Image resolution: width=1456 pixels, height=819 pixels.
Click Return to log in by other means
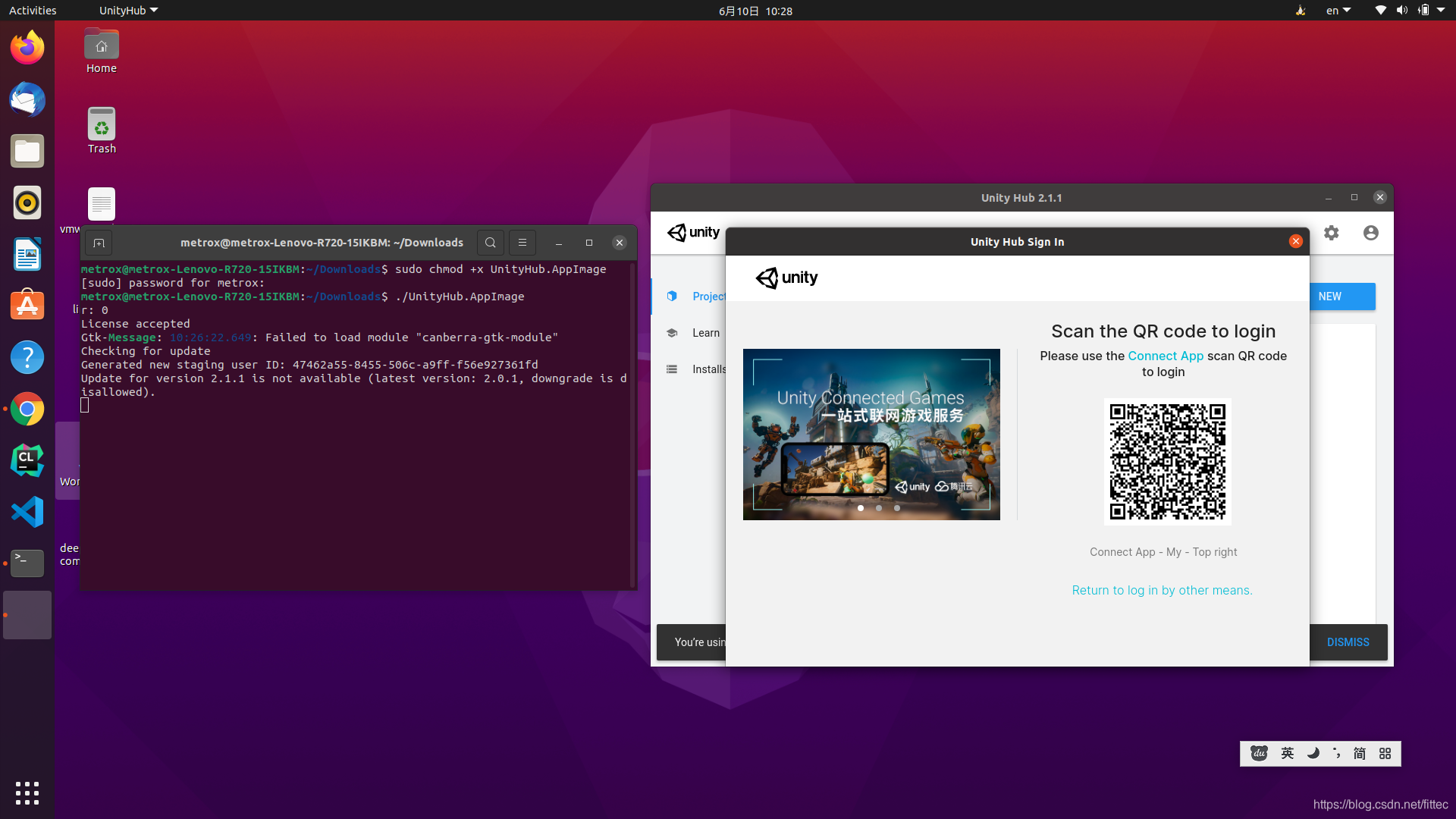coord(1162,590)
